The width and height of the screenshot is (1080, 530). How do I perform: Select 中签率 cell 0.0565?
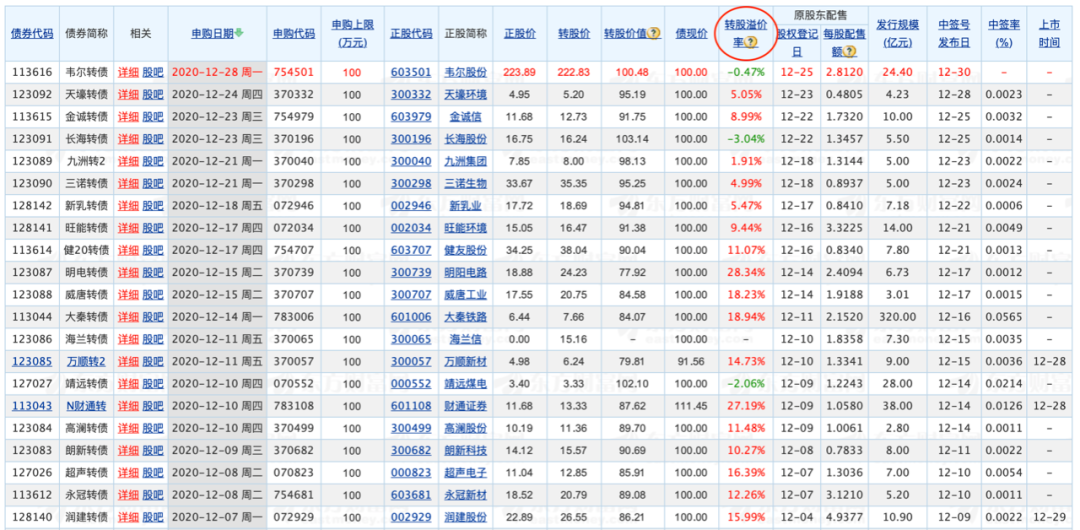click(x=1004, y=317)
